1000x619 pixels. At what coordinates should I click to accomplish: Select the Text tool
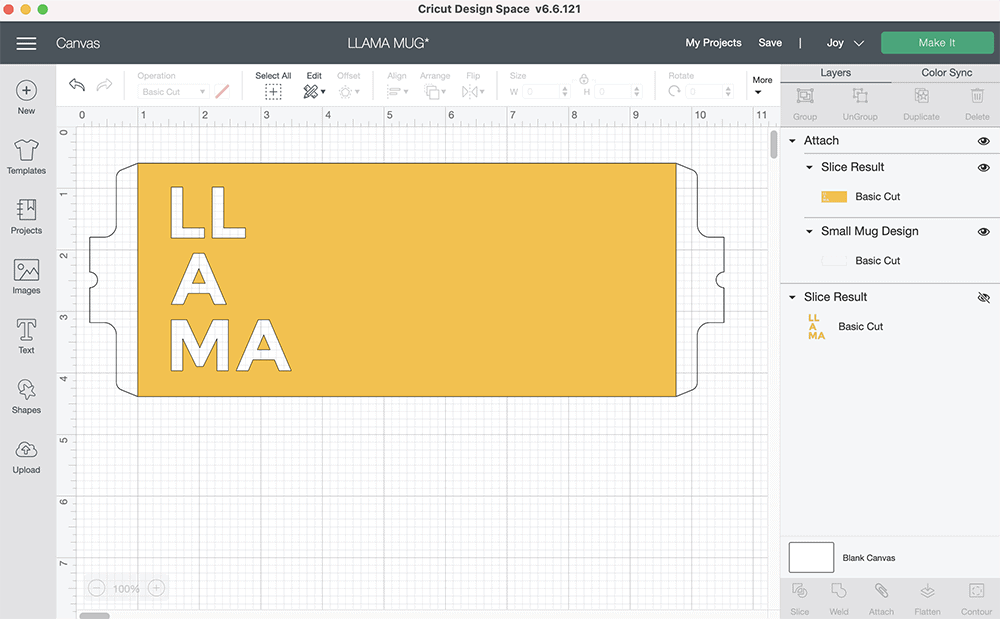26,337
